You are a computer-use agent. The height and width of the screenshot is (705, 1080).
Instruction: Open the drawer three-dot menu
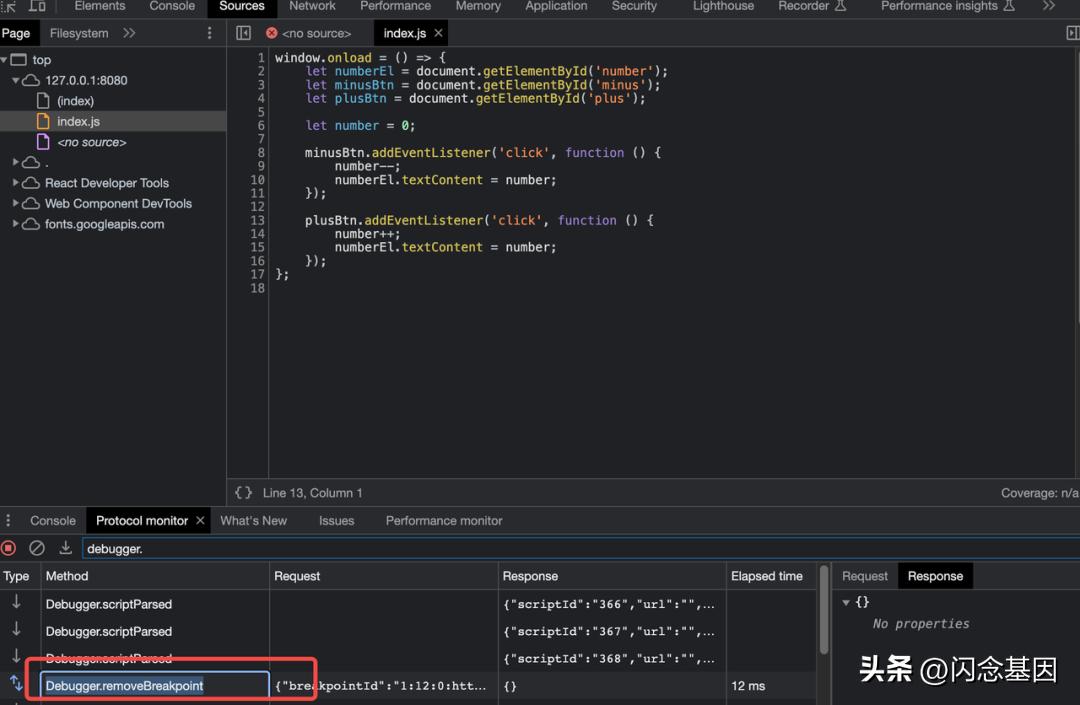pyautogui.click(x=9, y=520)
